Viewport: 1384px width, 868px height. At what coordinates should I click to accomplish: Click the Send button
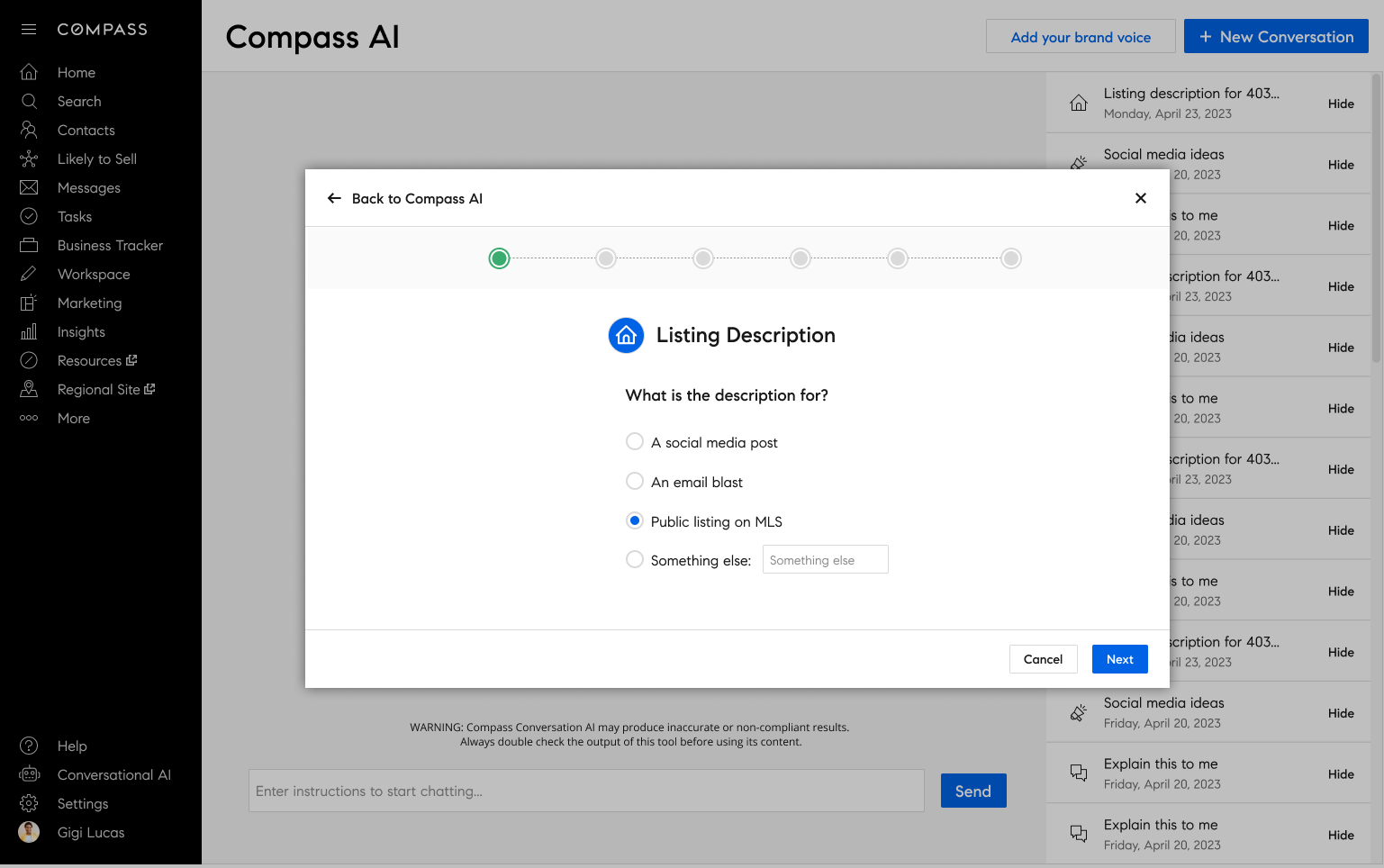pos(973,791)
